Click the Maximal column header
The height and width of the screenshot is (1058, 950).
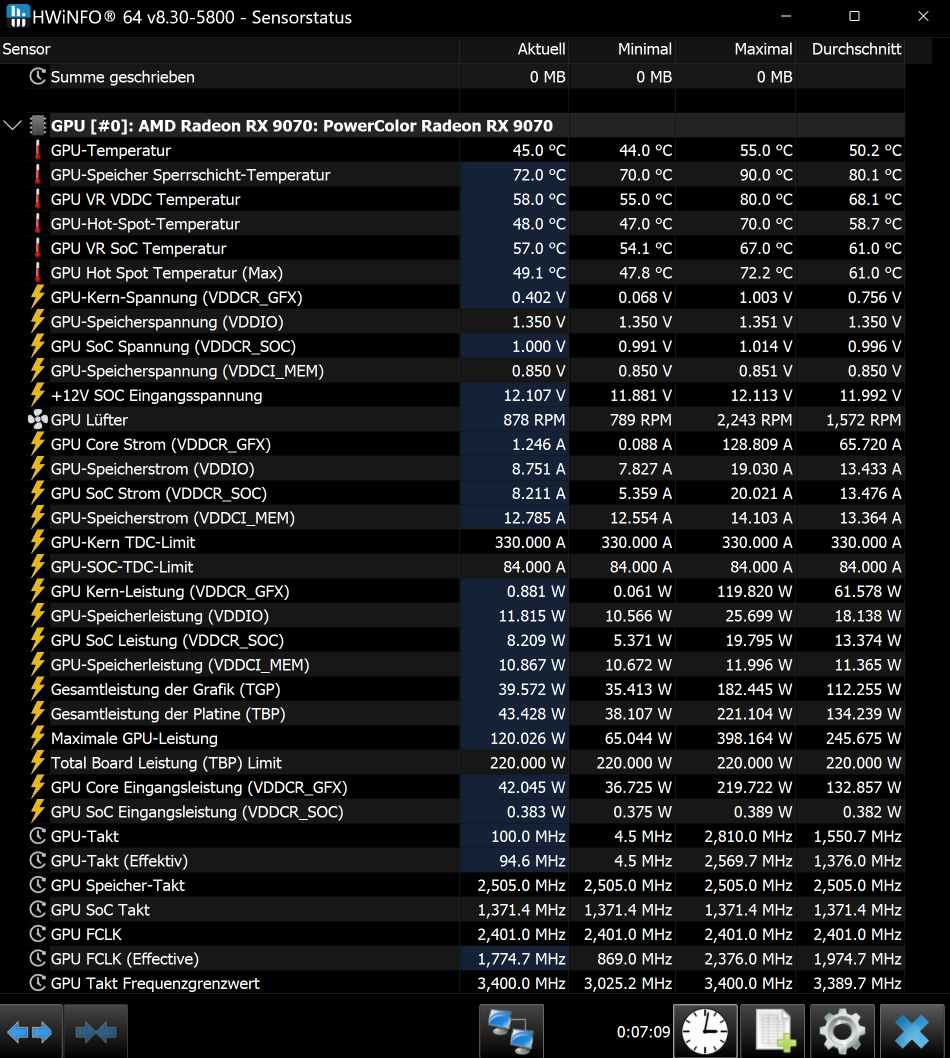(735, 49)
